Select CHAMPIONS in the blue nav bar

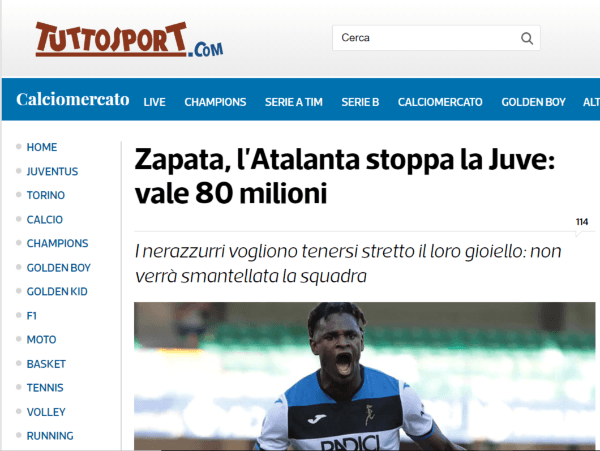215,102
